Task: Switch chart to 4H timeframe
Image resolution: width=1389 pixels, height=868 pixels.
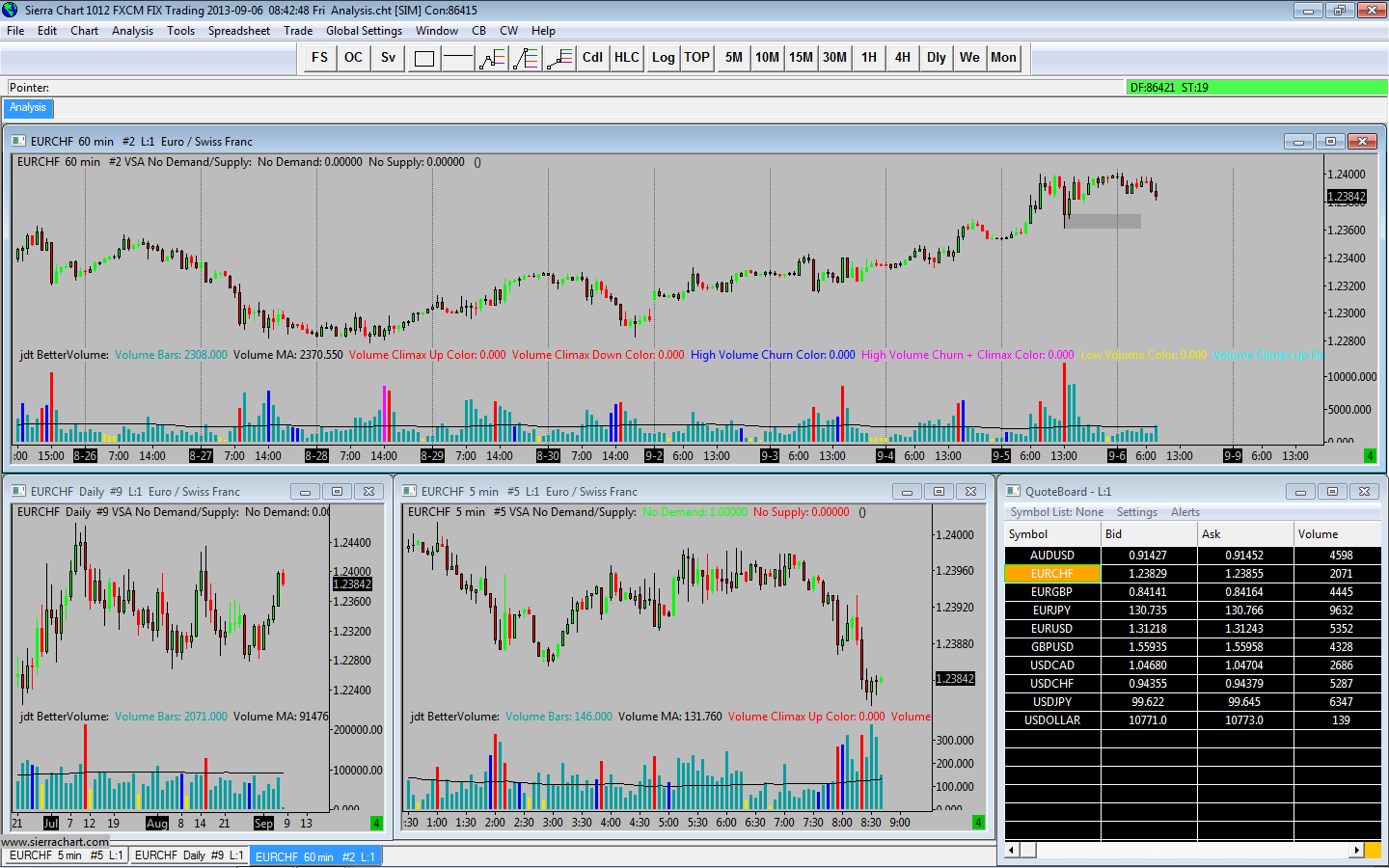Action: 902,58
